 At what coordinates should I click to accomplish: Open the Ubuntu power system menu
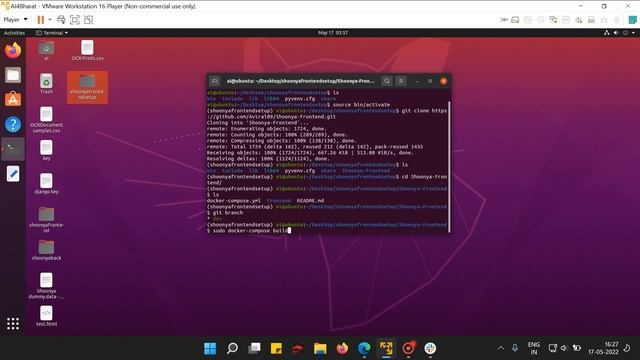628,33
